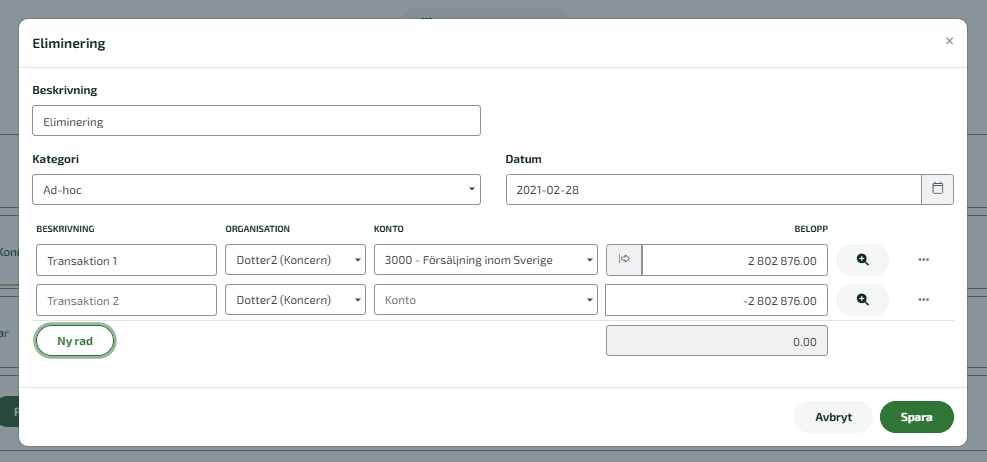The width and height of the screenshot is (987, 462).
Task: Click the Transaktion 2 placeholder field
Action: coord(127,300)
